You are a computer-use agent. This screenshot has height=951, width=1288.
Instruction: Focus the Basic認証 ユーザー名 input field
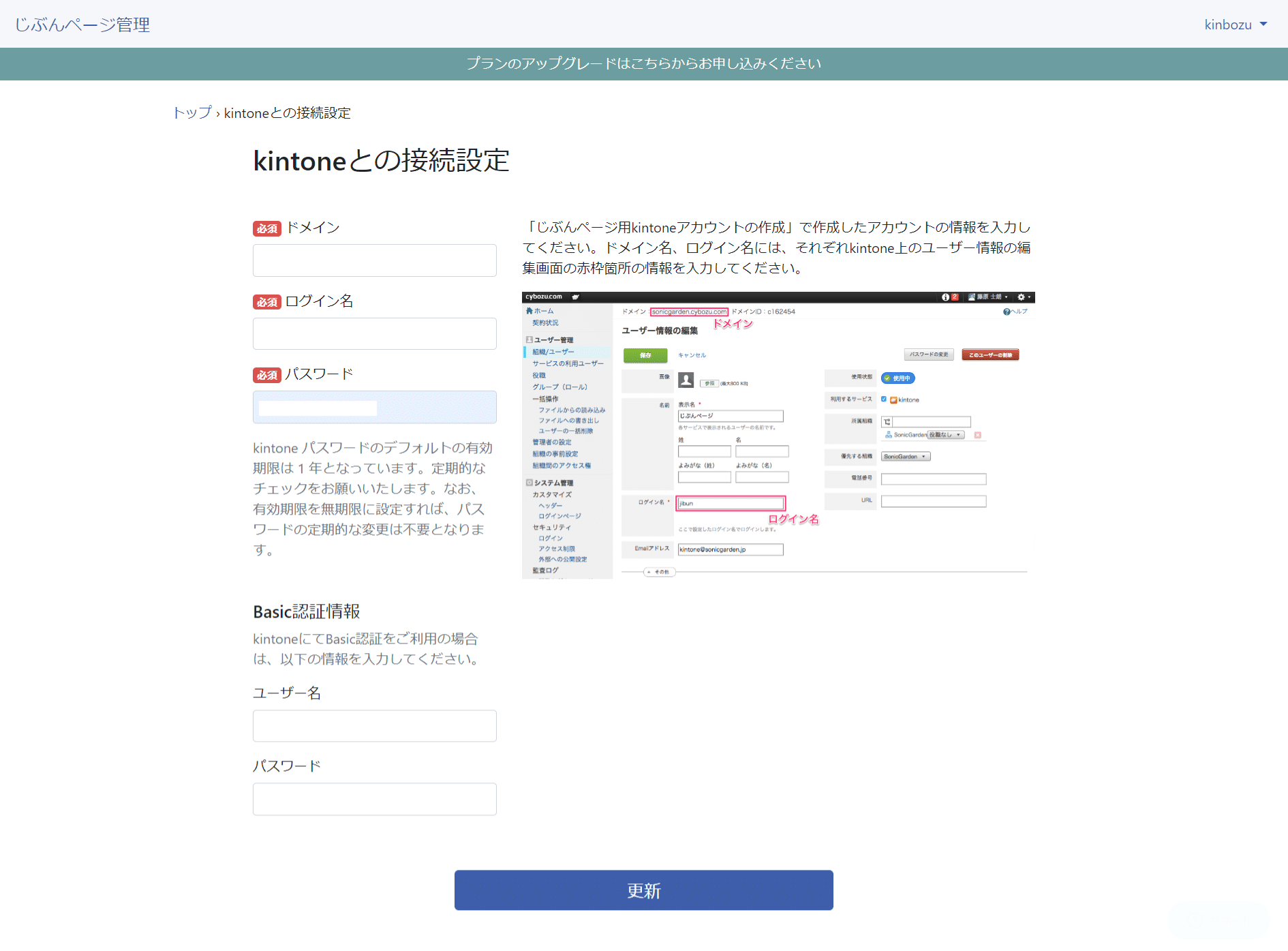pos(375,726)
